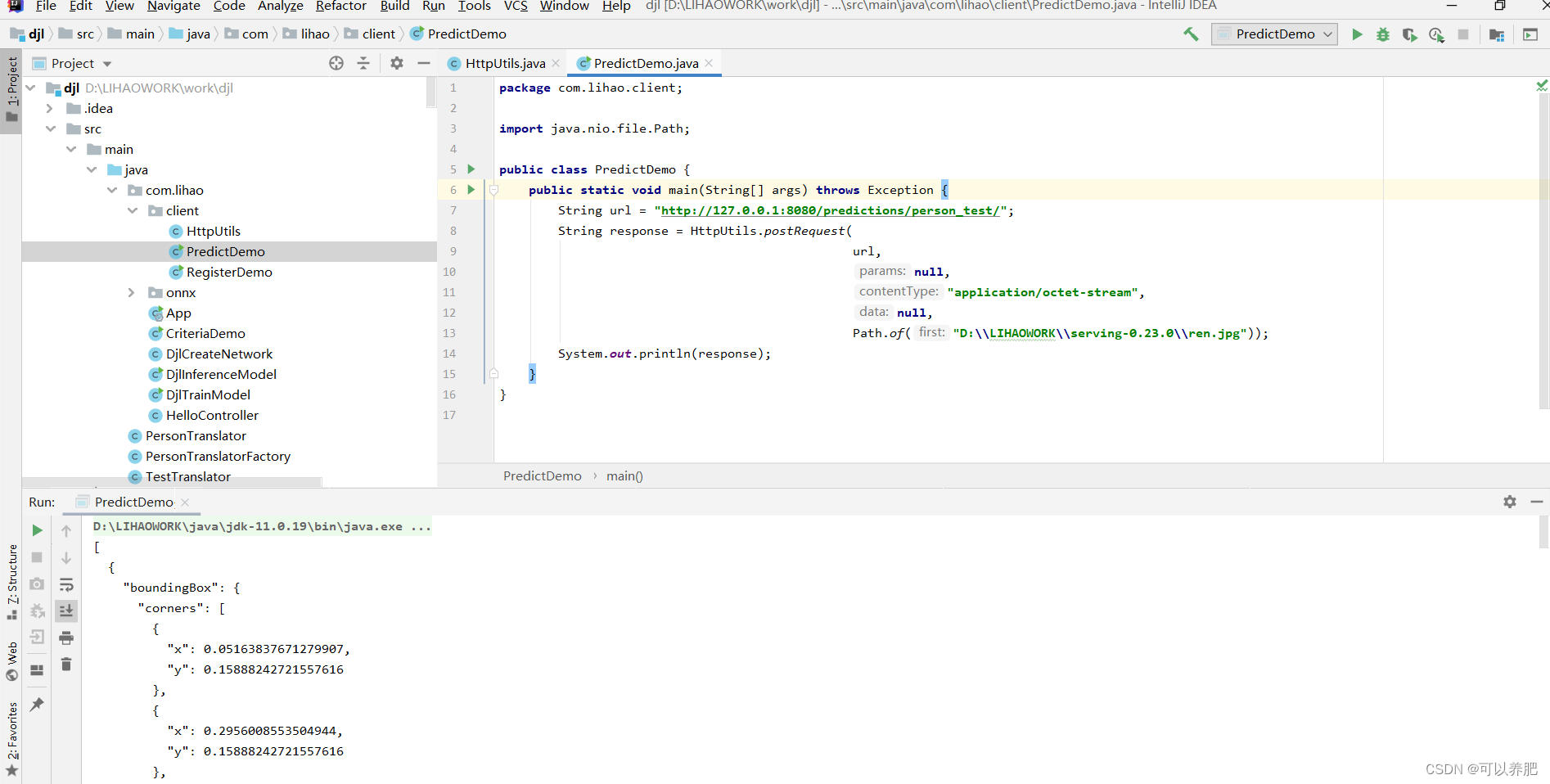This screenshot has height=784, width=1550.
Task: Locate current file in Project tree
Action: (x=336, y=63)
